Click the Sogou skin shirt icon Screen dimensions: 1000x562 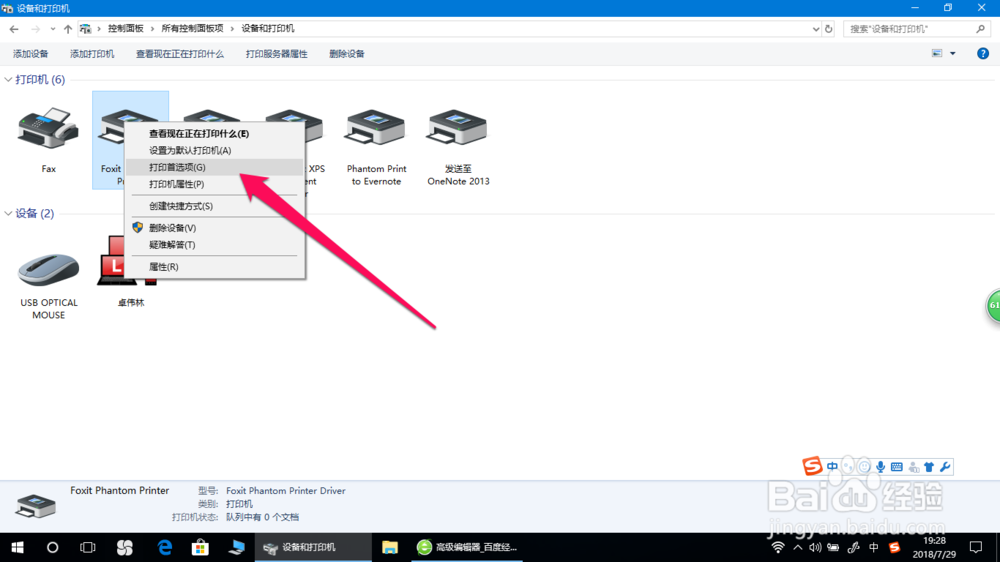929,467
